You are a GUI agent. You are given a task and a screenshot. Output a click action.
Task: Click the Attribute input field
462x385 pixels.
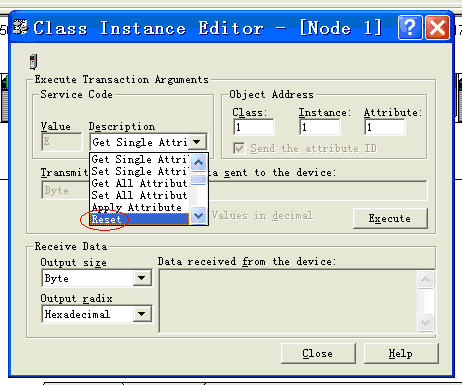point(385,127)
